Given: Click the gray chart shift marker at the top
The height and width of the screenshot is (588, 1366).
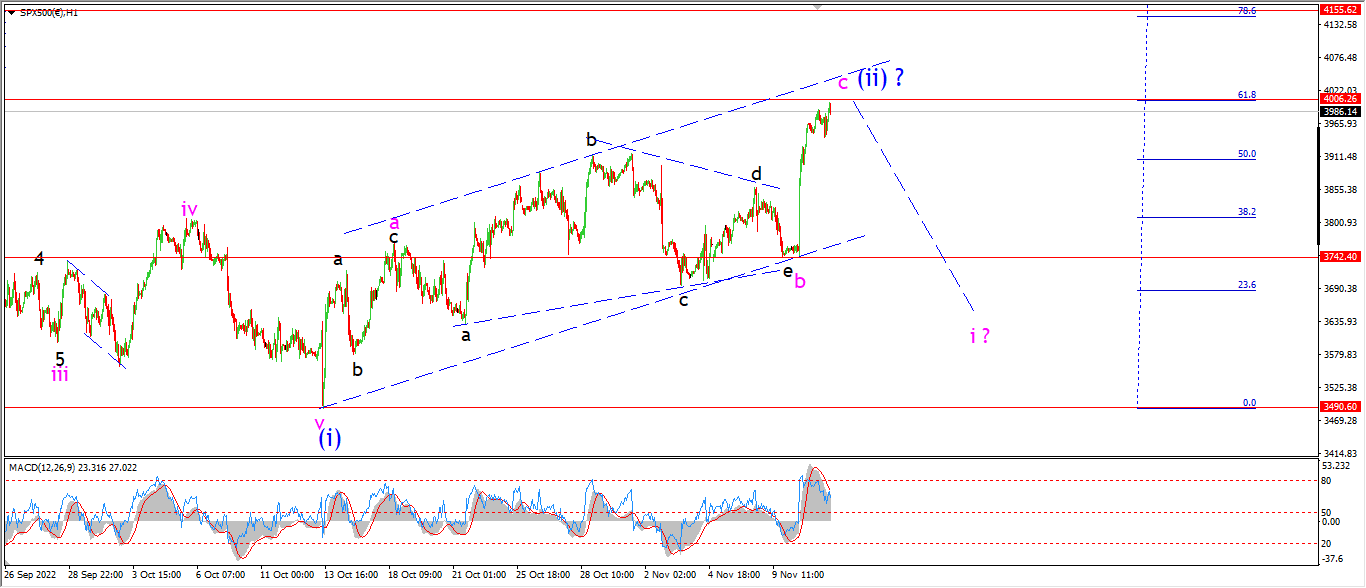Looking at the screenshot, I should (819, 7).
